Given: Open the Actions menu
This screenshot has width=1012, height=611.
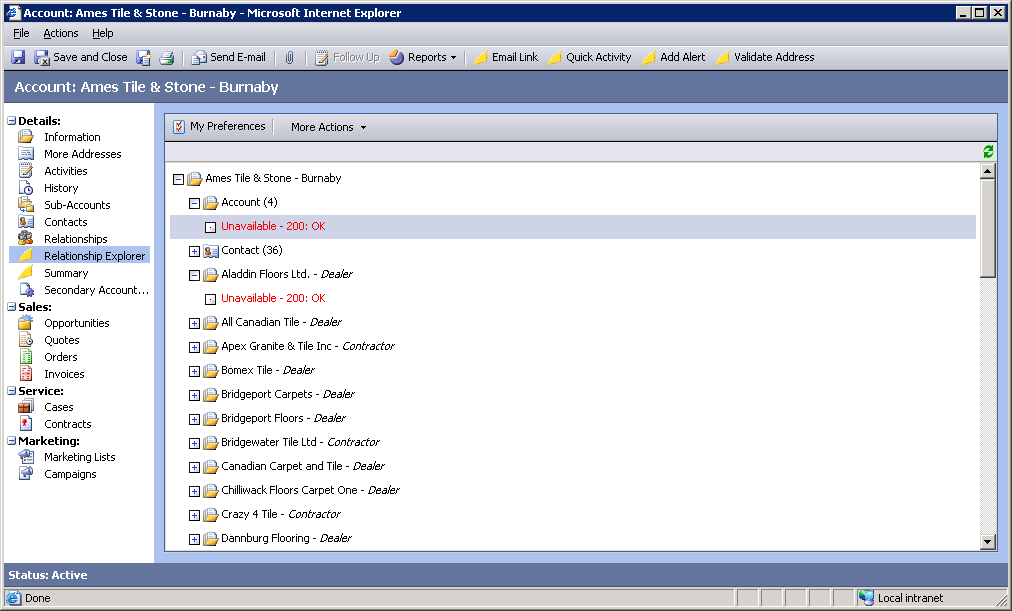Looking at the screenshot, I should pyautogui.click(x=61, y=33).
